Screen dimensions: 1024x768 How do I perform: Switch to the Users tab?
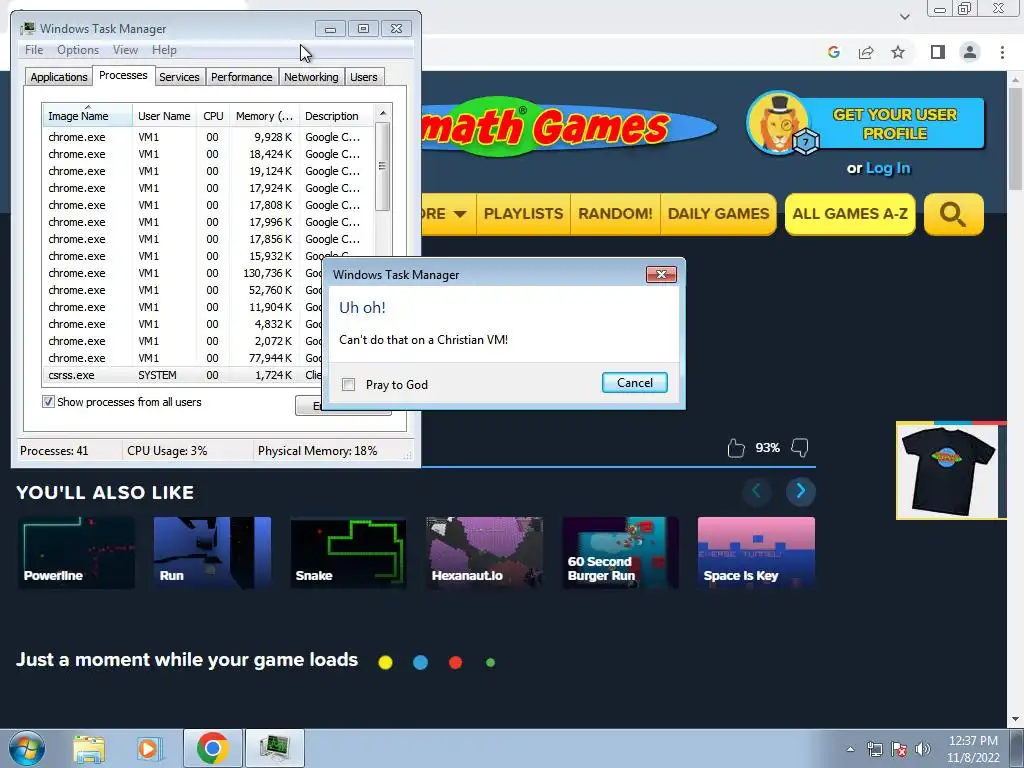[364, 77]
